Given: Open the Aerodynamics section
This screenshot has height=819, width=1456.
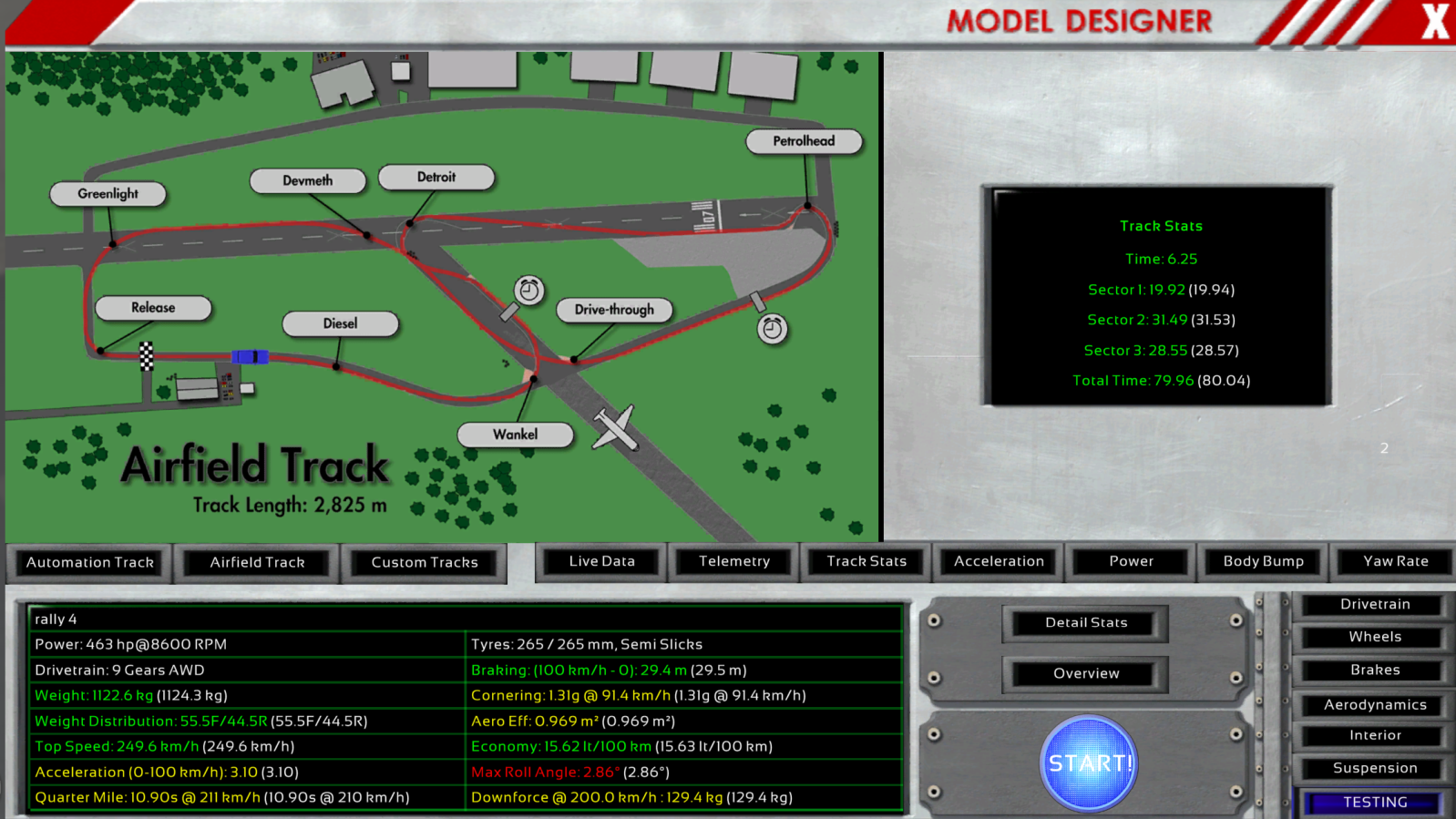Looking at the screenshot, I should 1374,705.
